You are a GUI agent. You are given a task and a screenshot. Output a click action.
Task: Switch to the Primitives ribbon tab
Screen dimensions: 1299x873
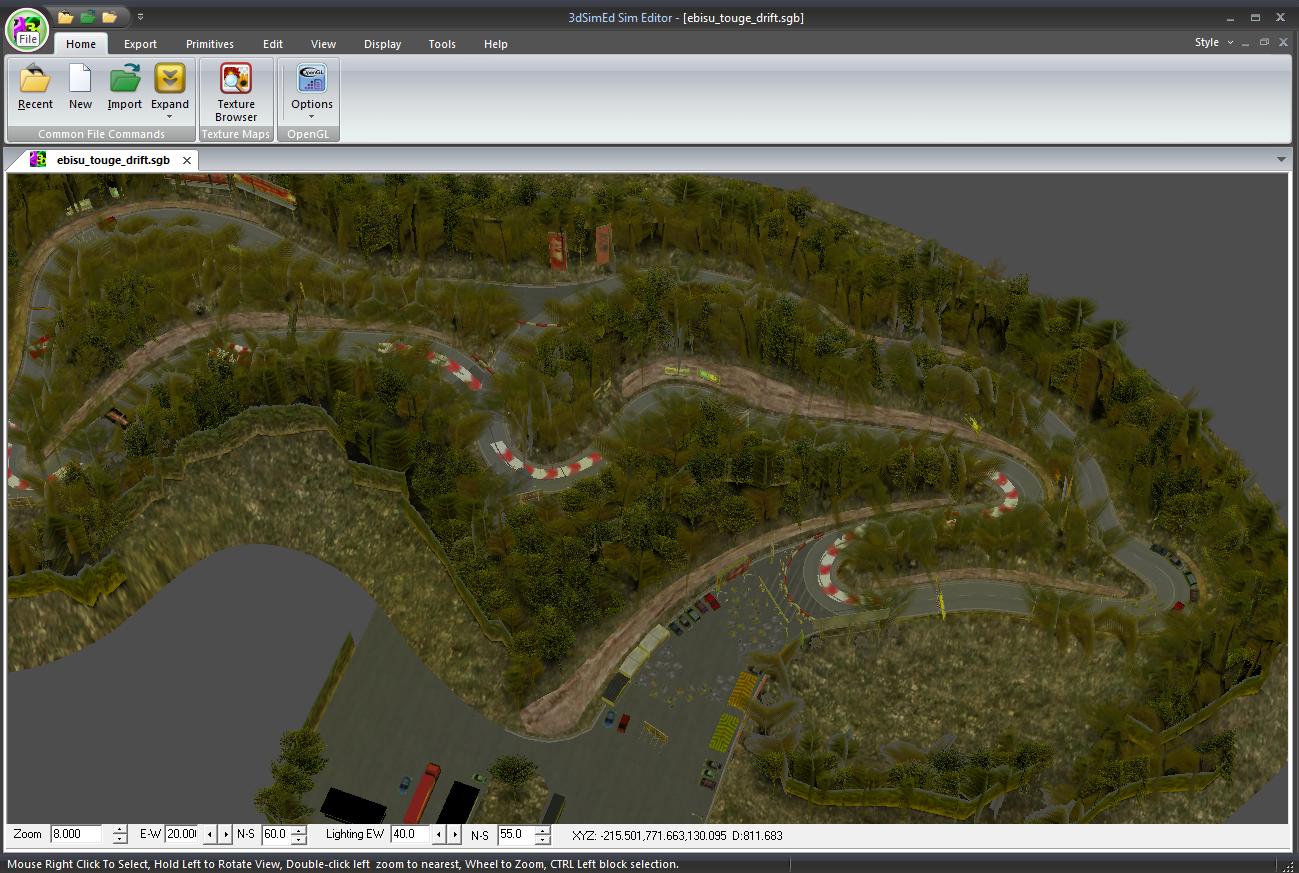coord(209,44)
